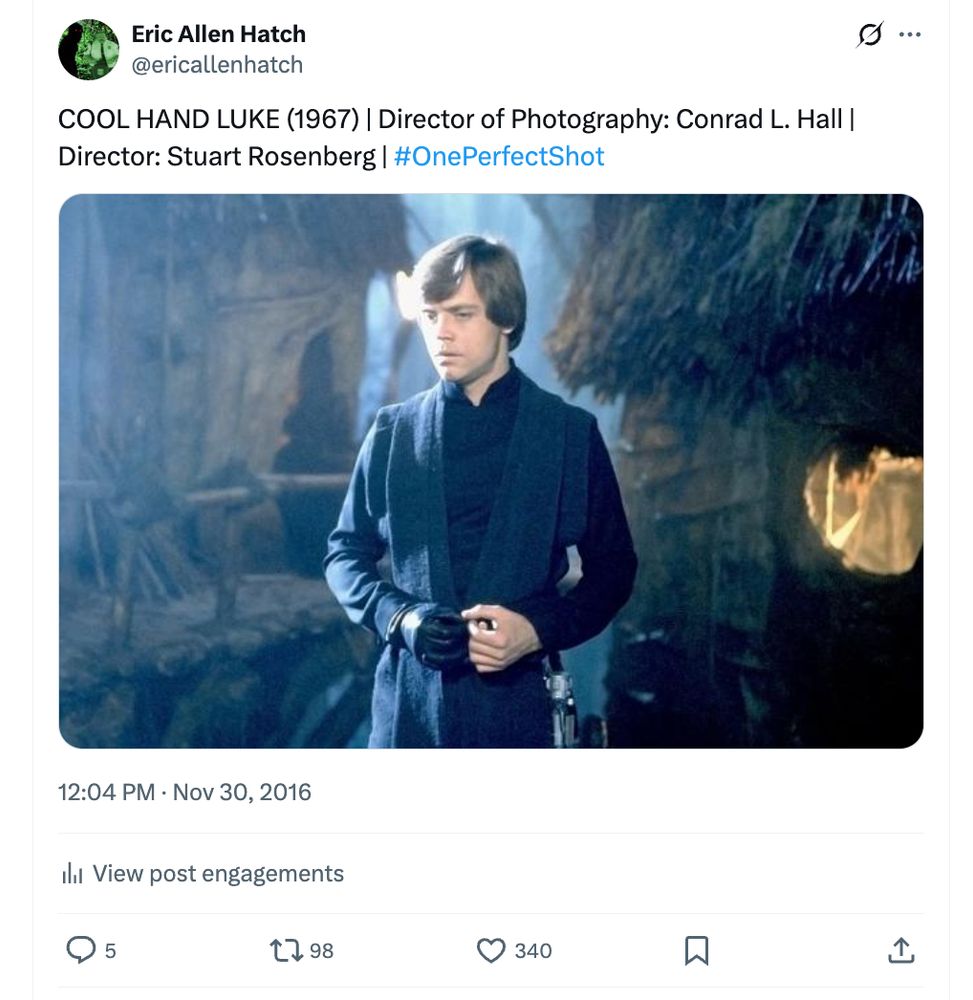Image resolution: width=973 pixels, height=1000 pixels.
Task: Open the share upload-arrow icon
Action: (901, 950)
